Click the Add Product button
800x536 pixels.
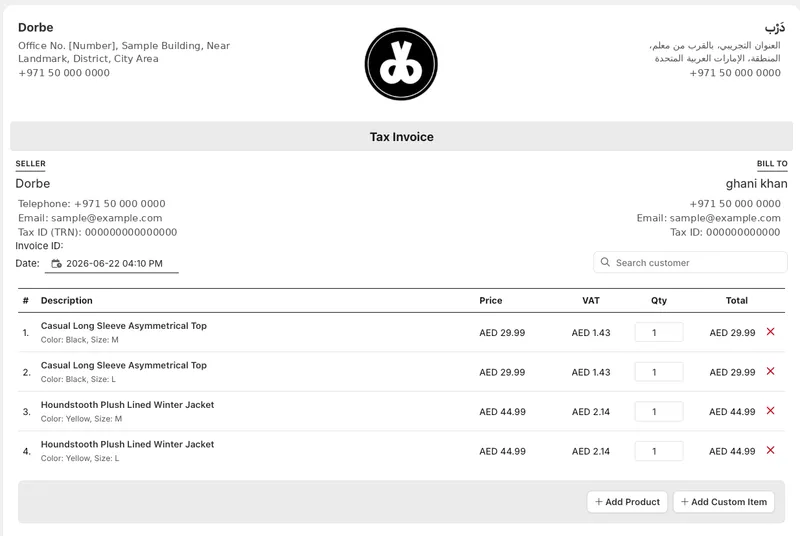click(x=627, y=502)
